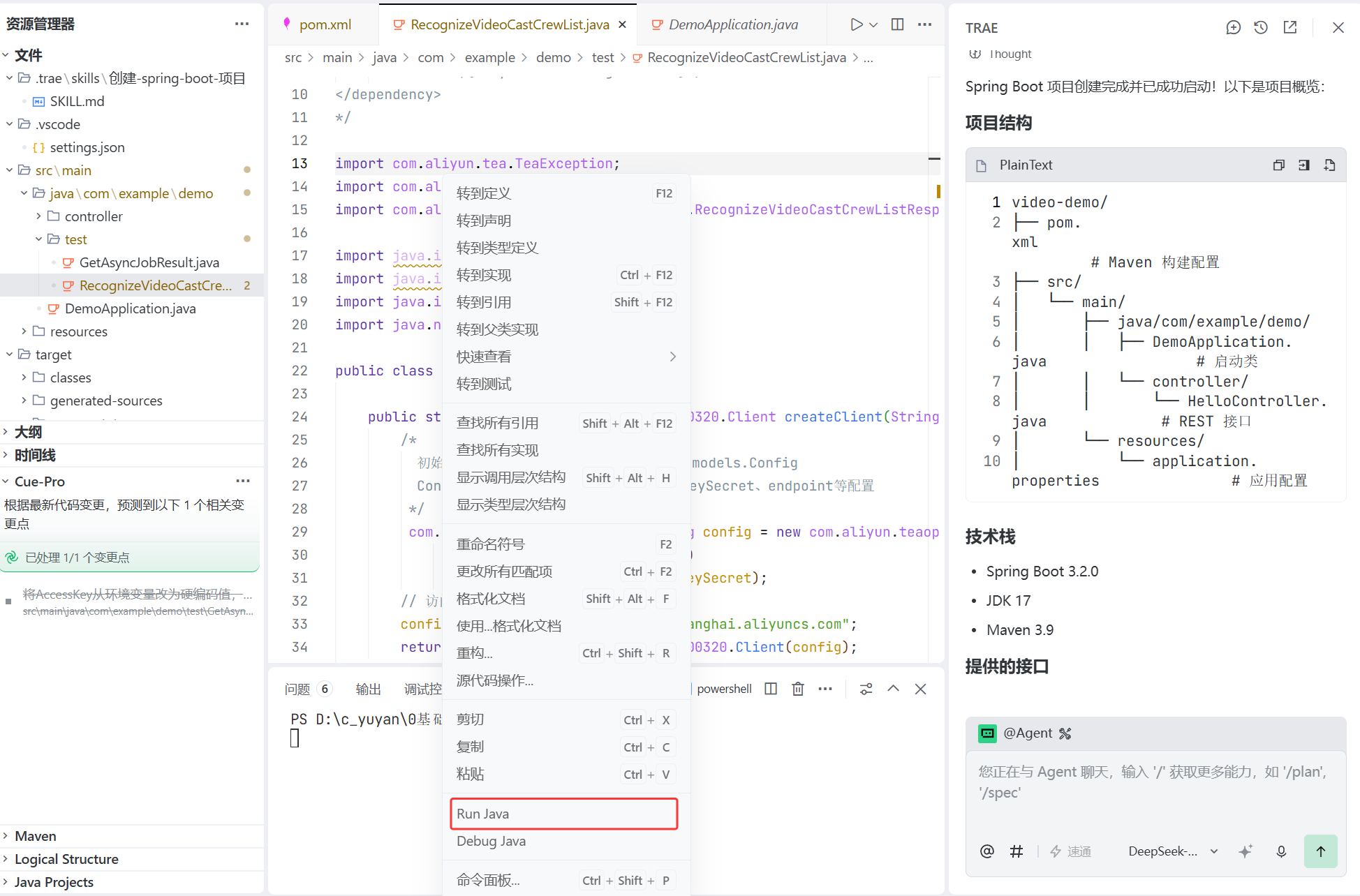1360x896 pixels.
Task: Split the editor to the right
Action: [x=898, y=24]
